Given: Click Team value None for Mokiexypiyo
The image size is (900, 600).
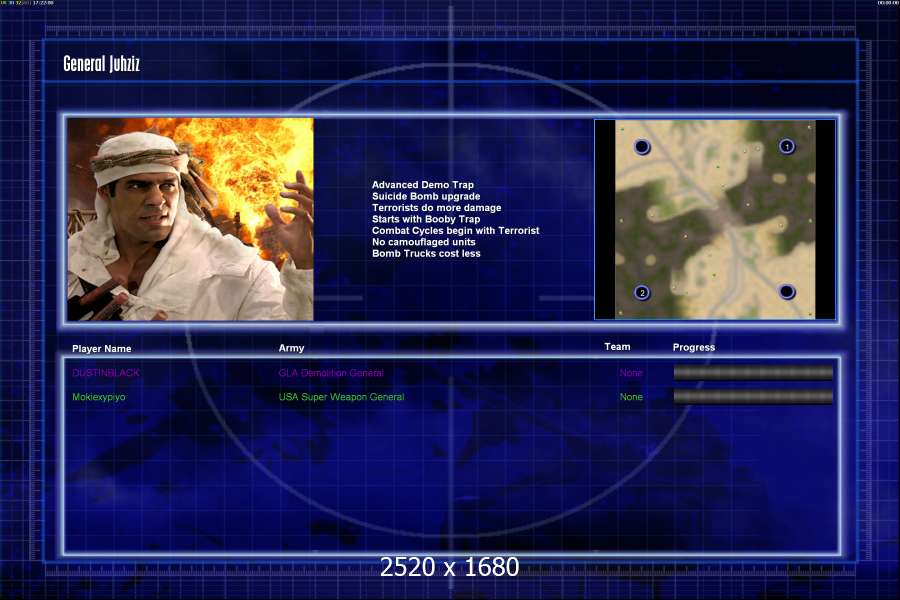Looking at the screenshot, I should coord(631,397).
